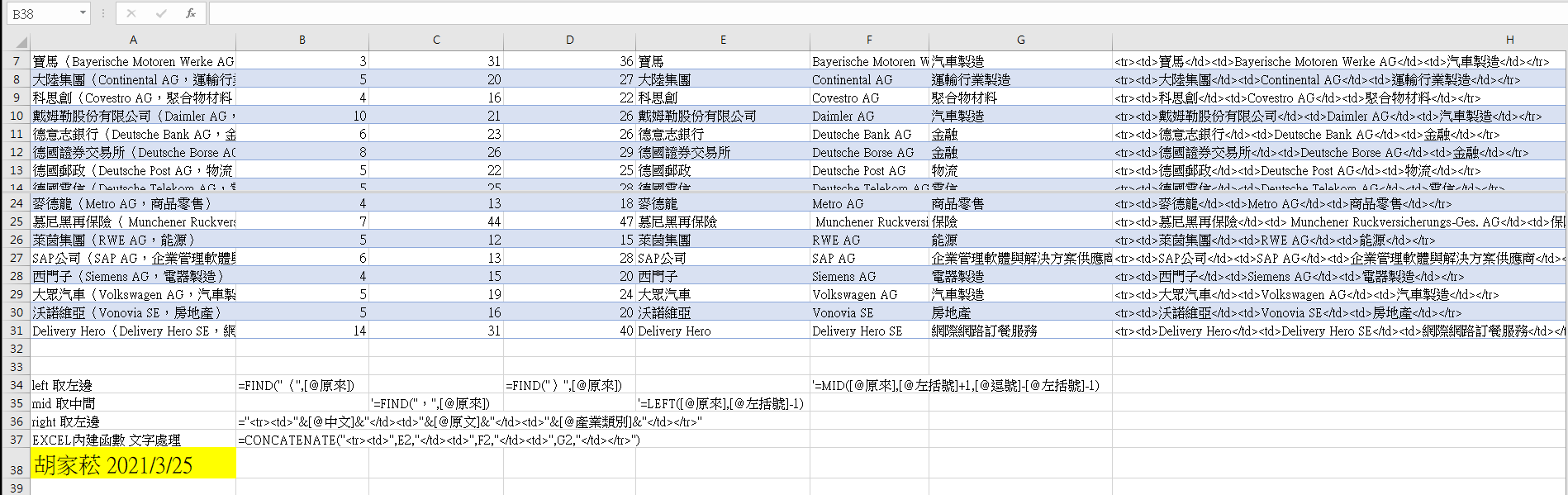Click cell 'SAP公司' in column E
This screenshot has height=495, width=1568.
tap(723, 258)
